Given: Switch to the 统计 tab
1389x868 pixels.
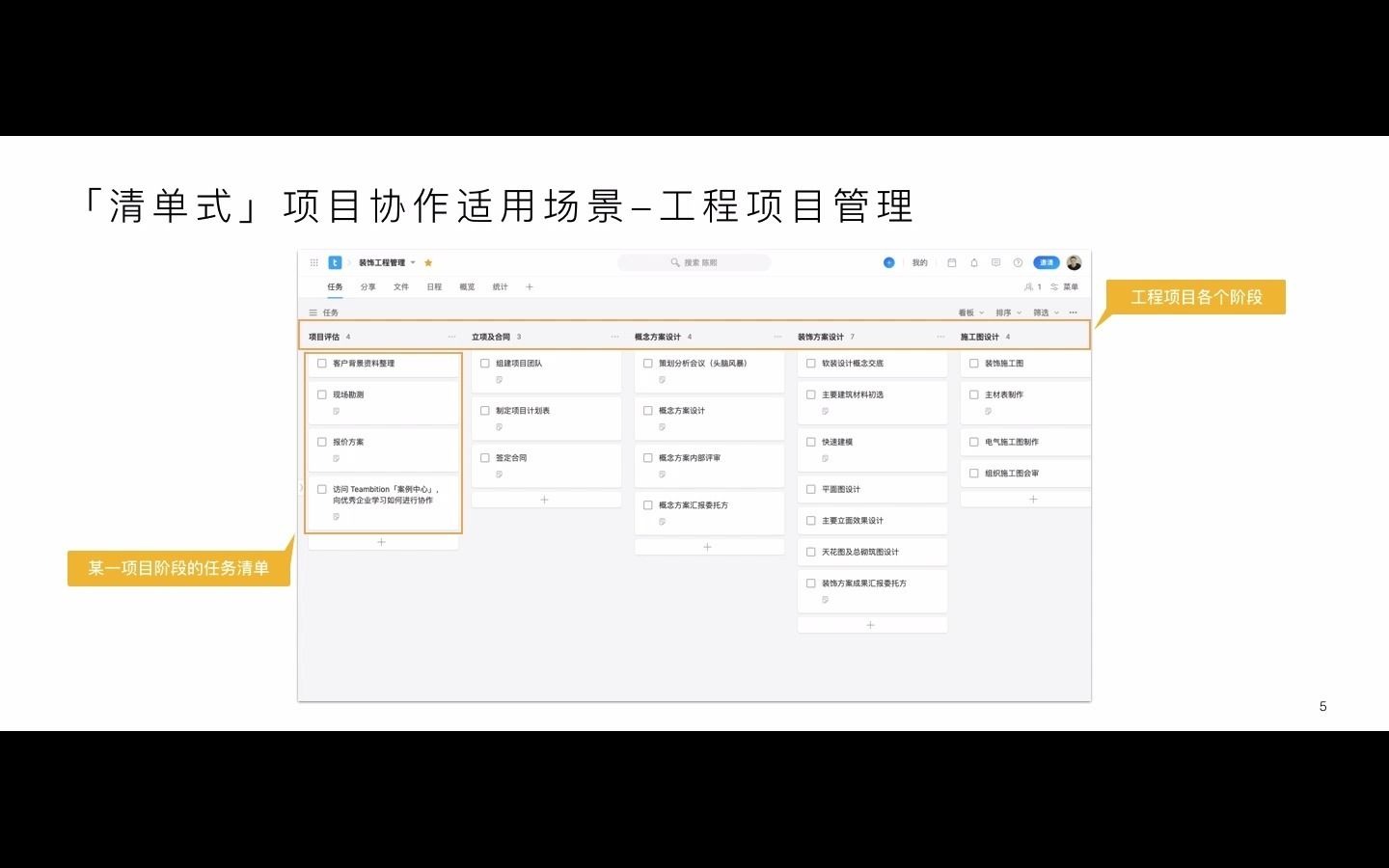Looking at the screenshot, I should pos(499,286).
